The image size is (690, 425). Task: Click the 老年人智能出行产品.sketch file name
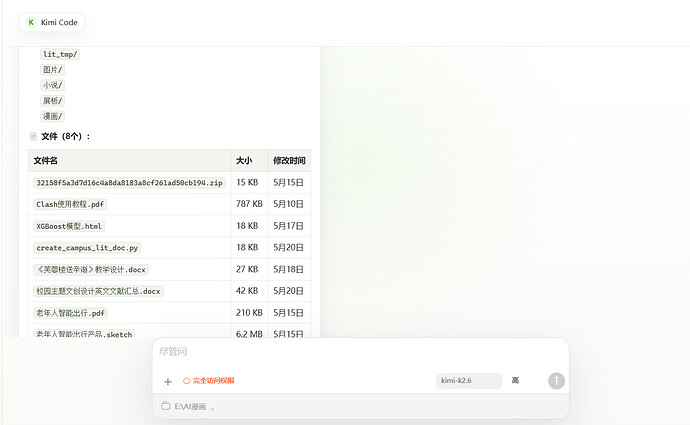84,333
